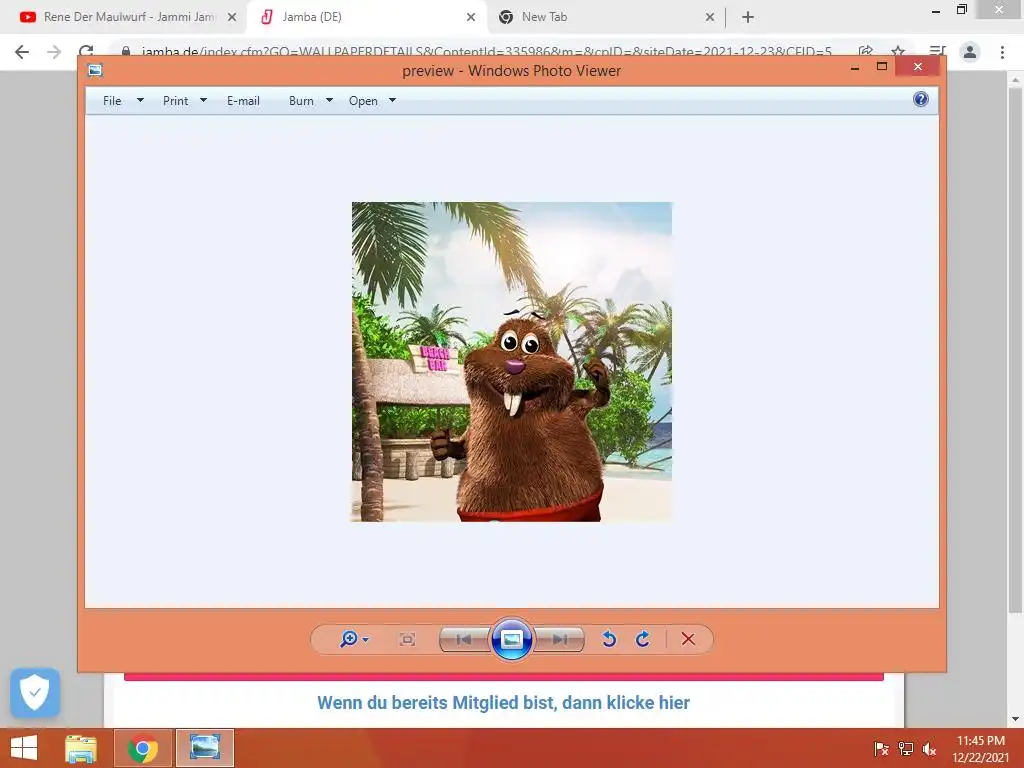The image size is (1024, 768).
Task: Expand the Open dropdown arrow
Action: coord(392,101)
